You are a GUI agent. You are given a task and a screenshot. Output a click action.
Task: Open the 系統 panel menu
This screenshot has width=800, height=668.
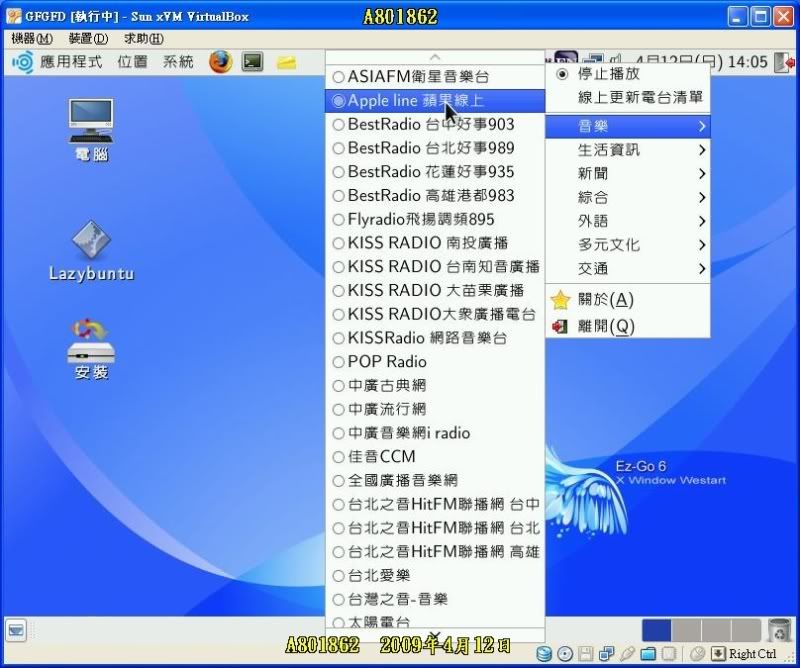(x=178, y=62)
